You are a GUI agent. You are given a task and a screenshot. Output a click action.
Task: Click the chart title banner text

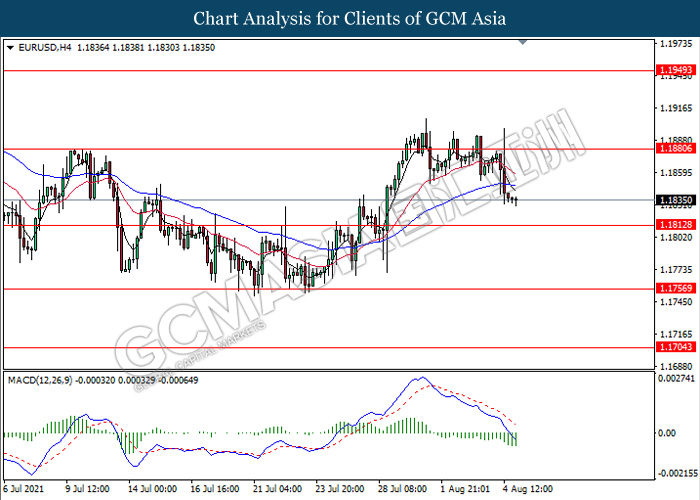tap(350, 18)
